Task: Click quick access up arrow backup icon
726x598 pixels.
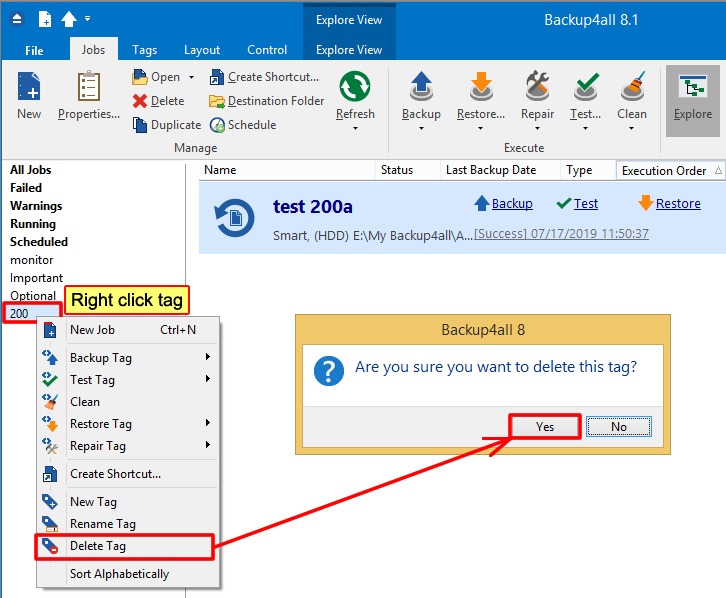Action: pyautogui.click(x=69, y=19)
